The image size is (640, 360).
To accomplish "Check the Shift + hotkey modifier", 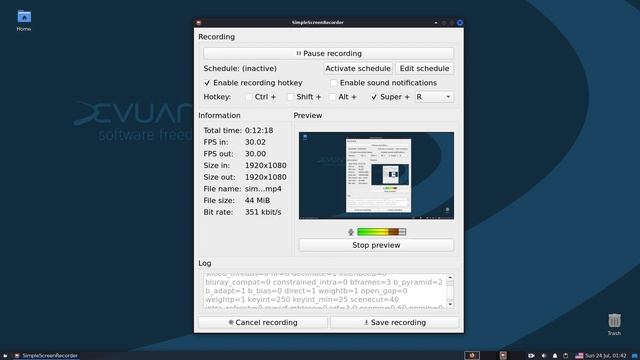I will (290, 97).
